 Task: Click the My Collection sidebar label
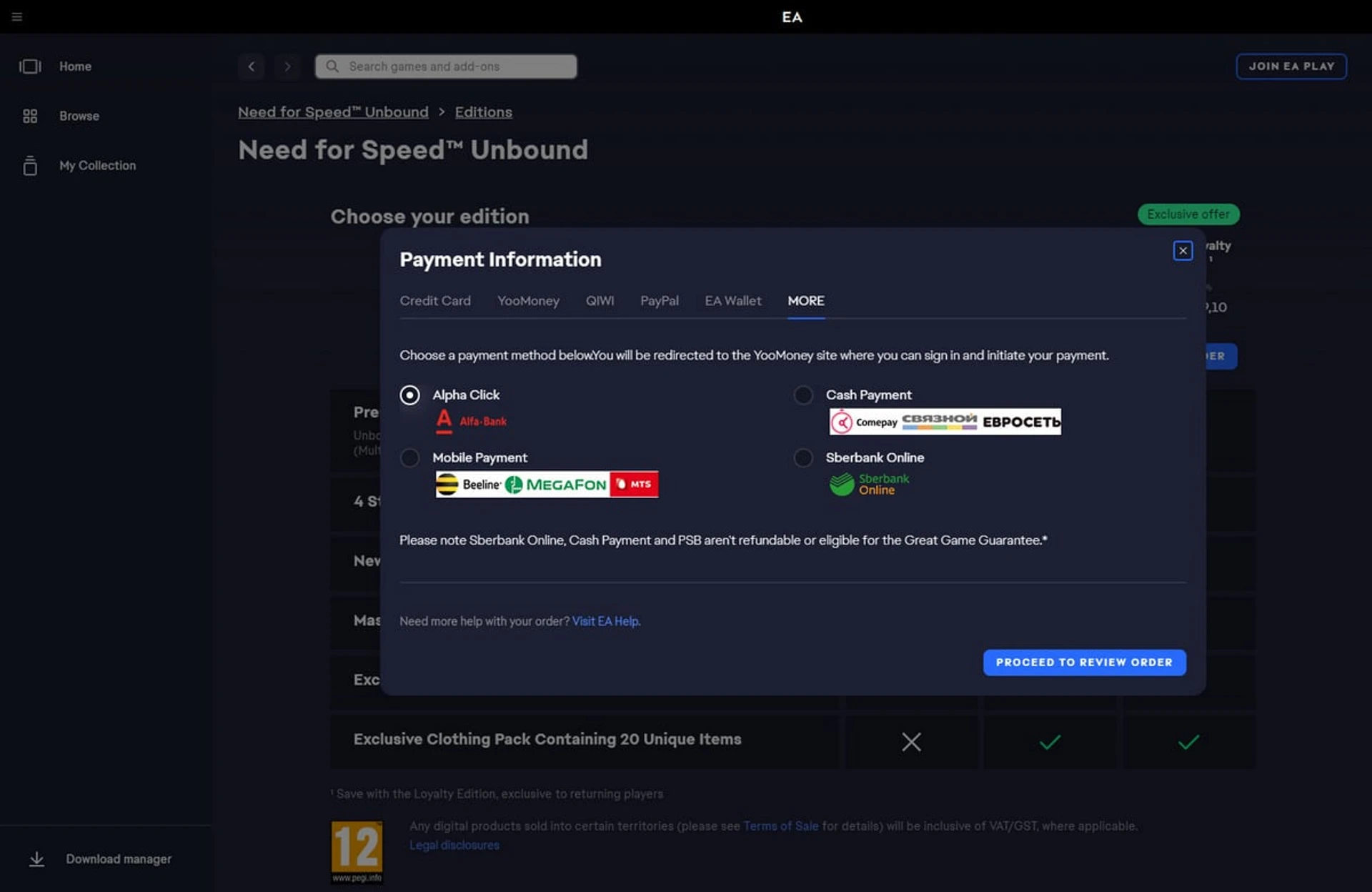click(x=98, y=165)
